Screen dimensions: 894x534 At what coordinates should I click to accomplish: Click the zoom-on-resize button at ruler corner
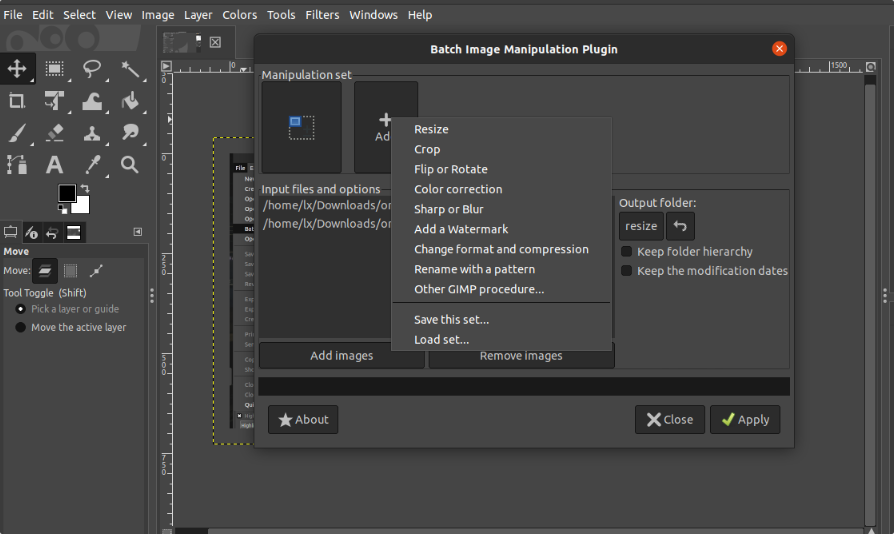click(871, 67)
